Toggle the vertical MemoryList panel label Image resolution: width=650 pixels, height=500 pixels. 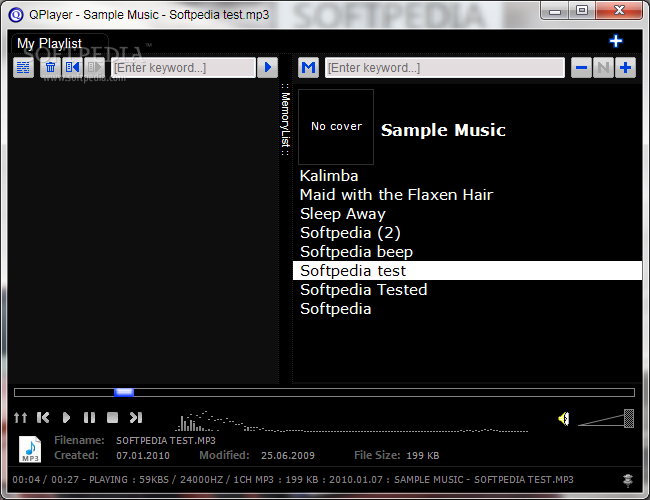point(285,119)
